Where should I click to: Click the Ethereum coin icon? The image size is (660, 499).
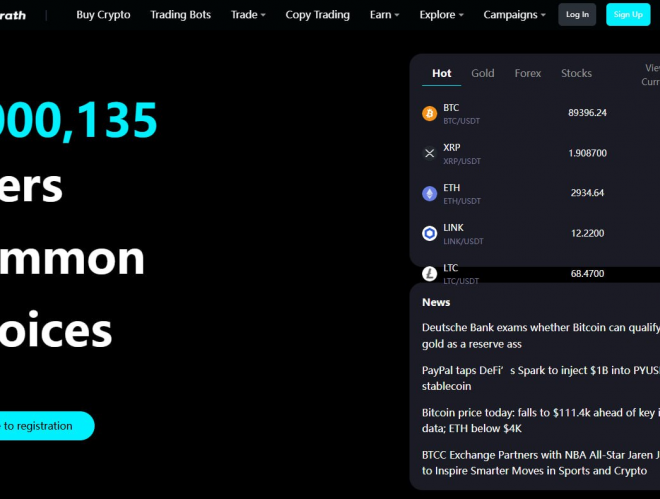pyautogui.click(x=429, y=194)
